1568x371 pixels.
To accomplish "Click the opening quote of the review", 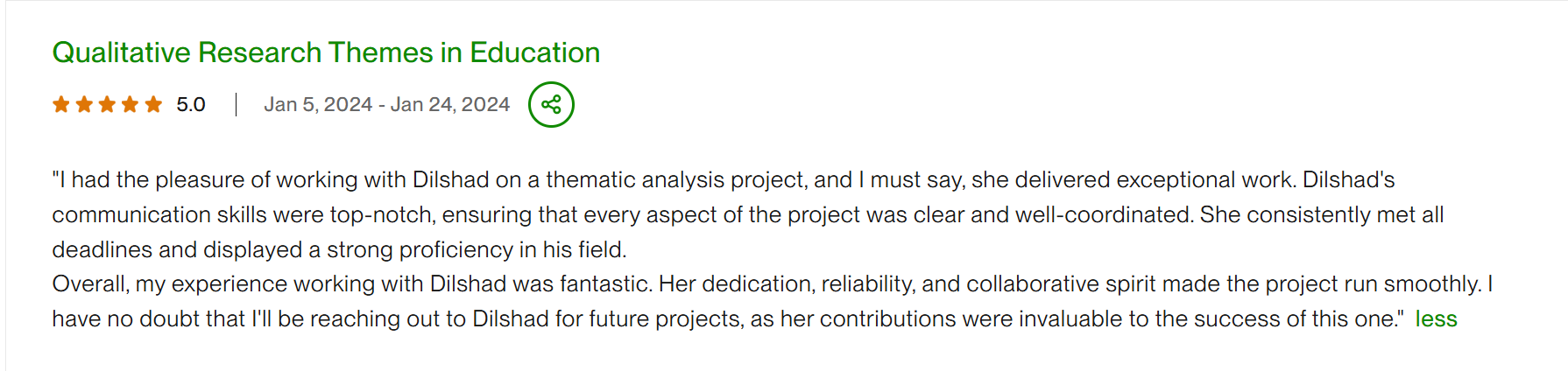I will [x=55, y=179].
